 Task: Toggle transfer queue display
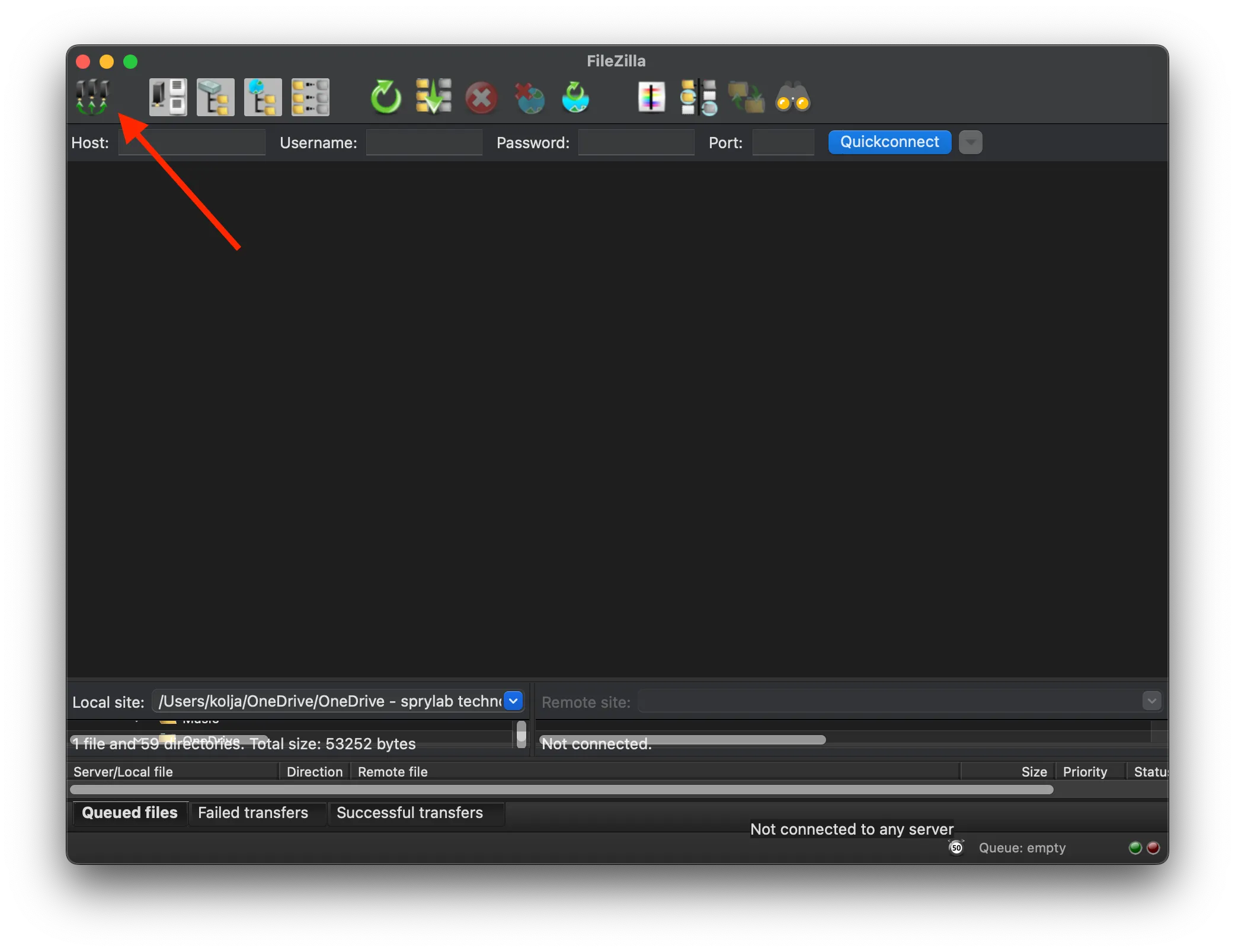click(310, 97)
